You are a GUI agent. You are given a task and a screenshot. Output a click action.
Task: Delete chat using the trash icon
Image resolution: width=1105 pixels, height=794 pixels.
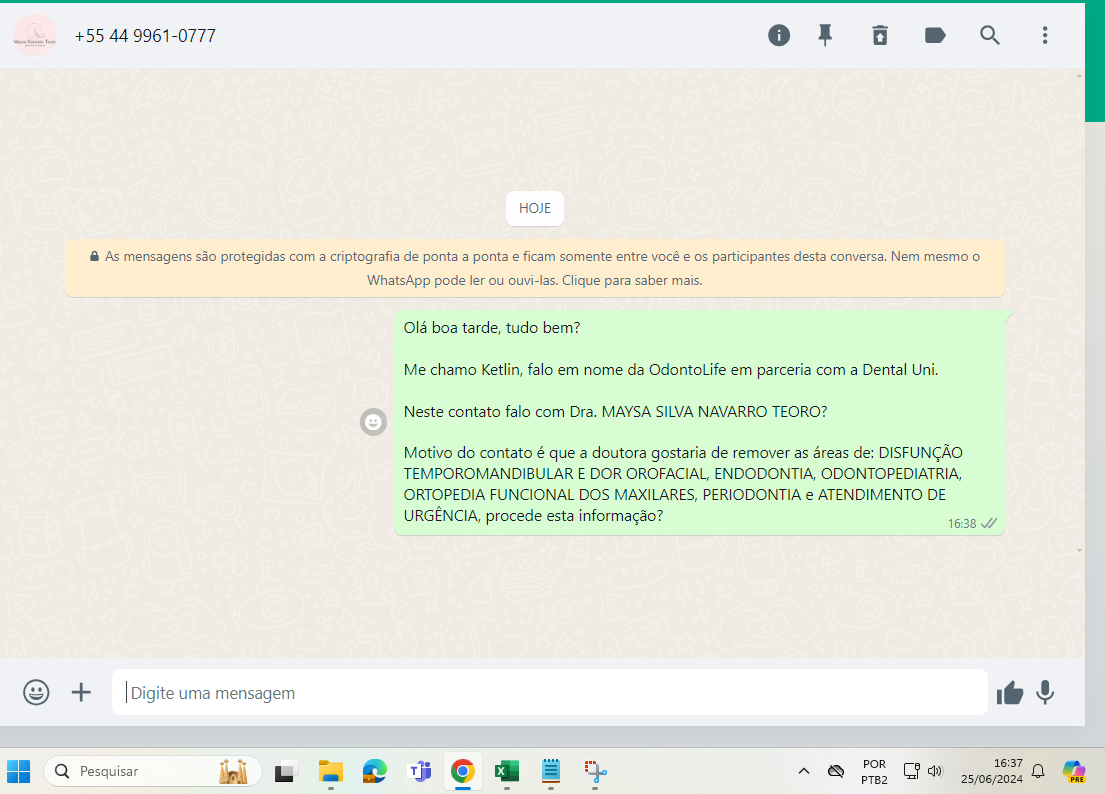coord(880,35)
